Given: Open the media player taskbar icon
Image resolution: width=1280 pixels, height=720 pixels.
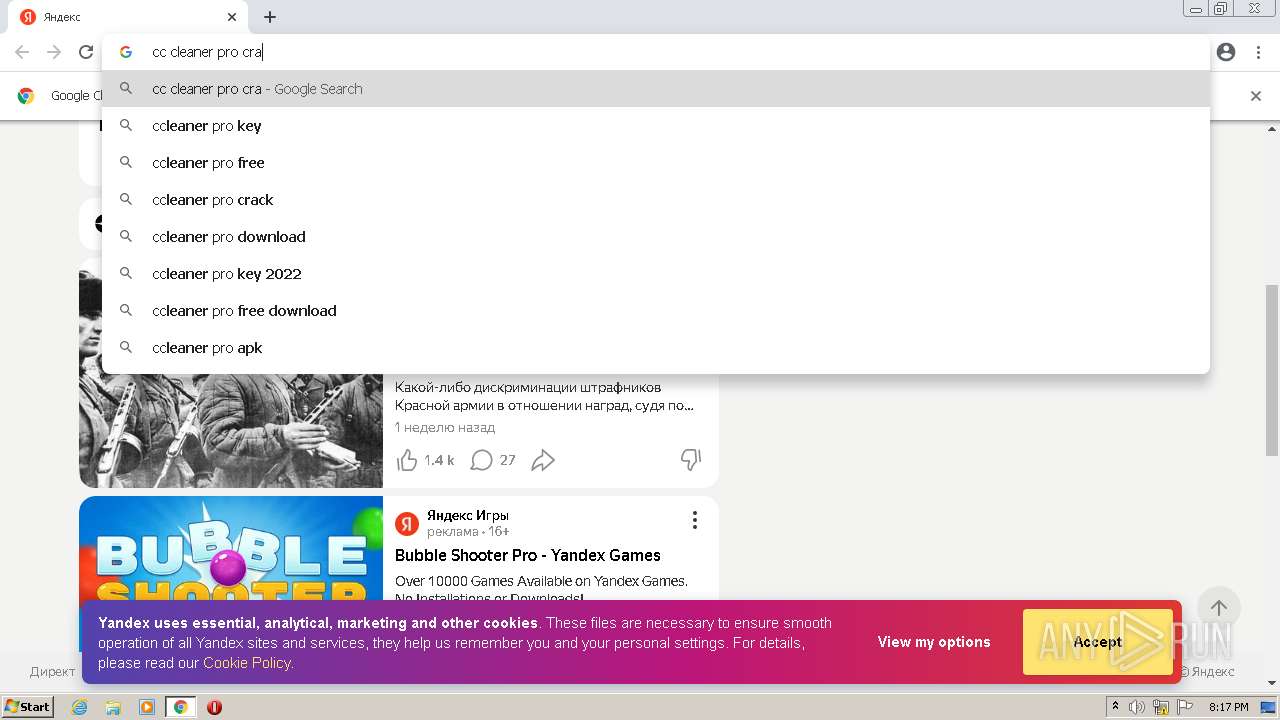Looking at the screenshot, I should (x=147, y=707).
